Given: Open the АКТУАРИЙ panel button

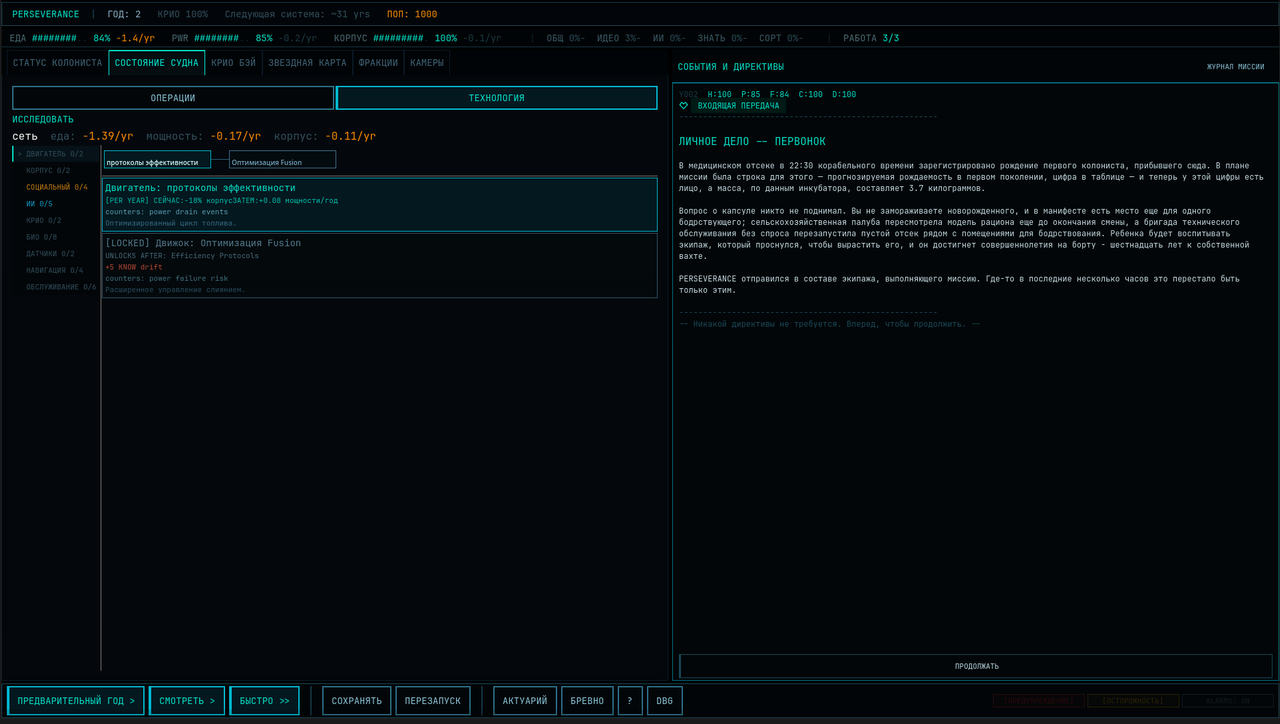Looking at the screenshot, I should [x=525, y=701].
